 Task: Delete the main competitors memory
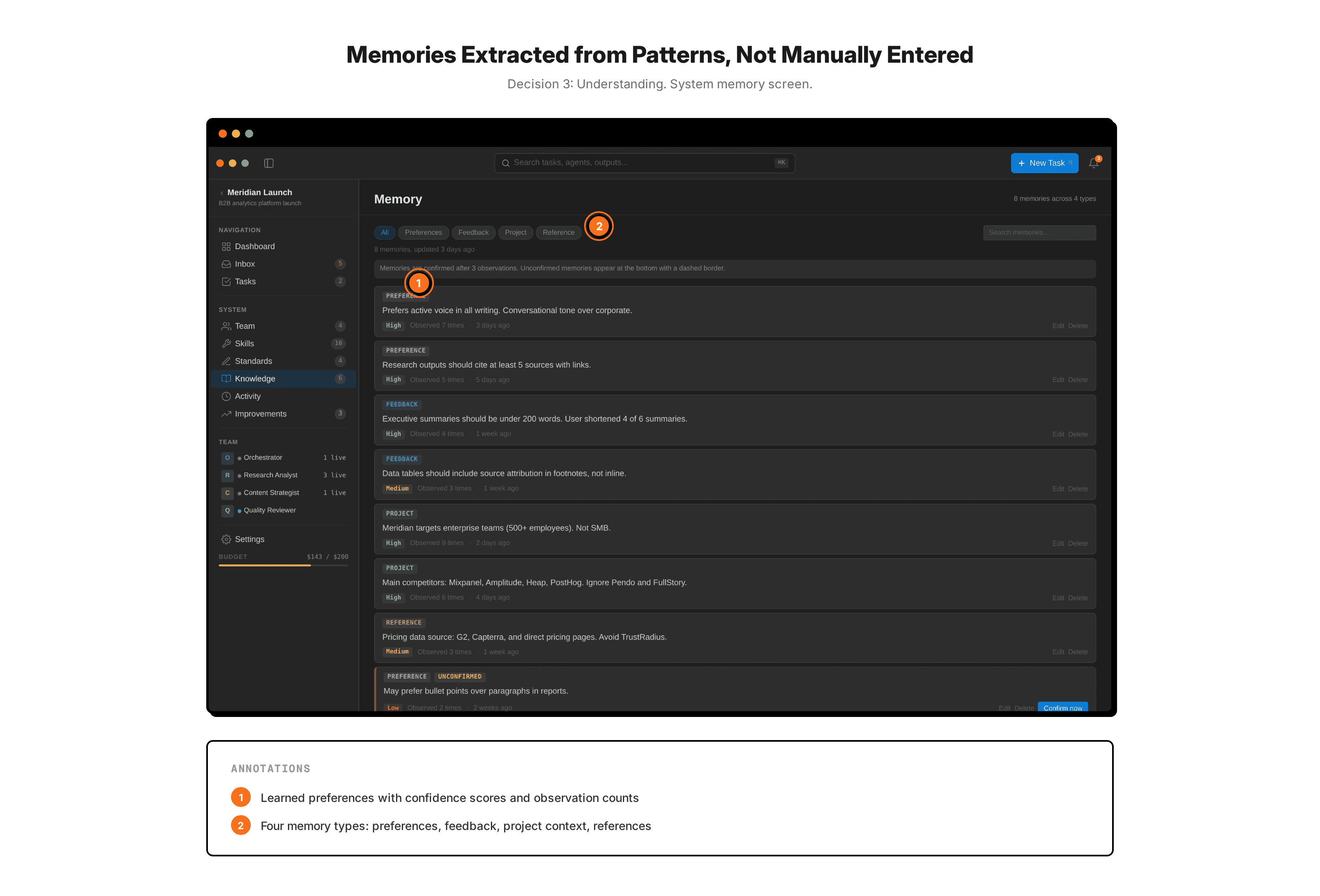pyautogui.click(x=1077, y=598)
